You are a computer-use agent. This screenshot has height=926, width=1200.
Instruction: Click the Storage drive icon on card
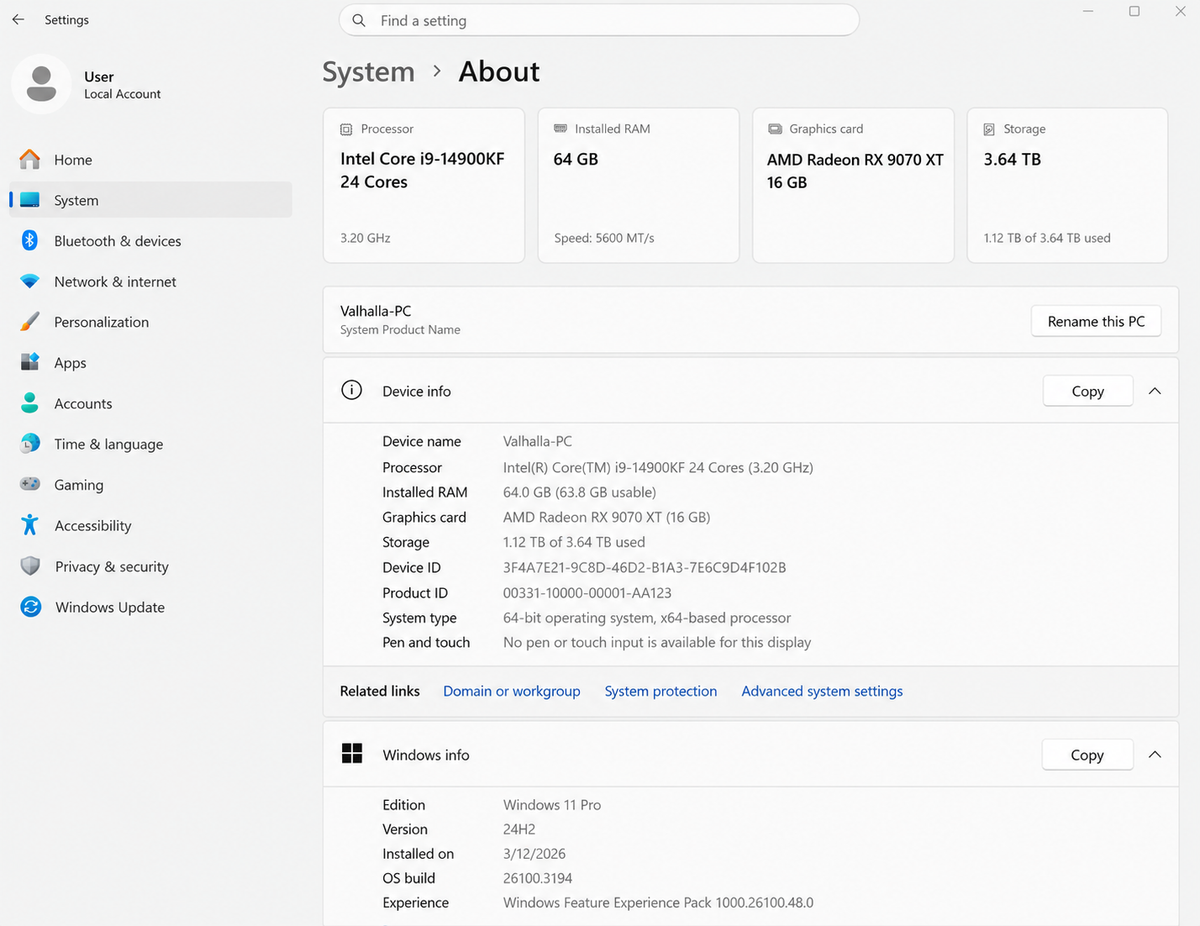989,129
